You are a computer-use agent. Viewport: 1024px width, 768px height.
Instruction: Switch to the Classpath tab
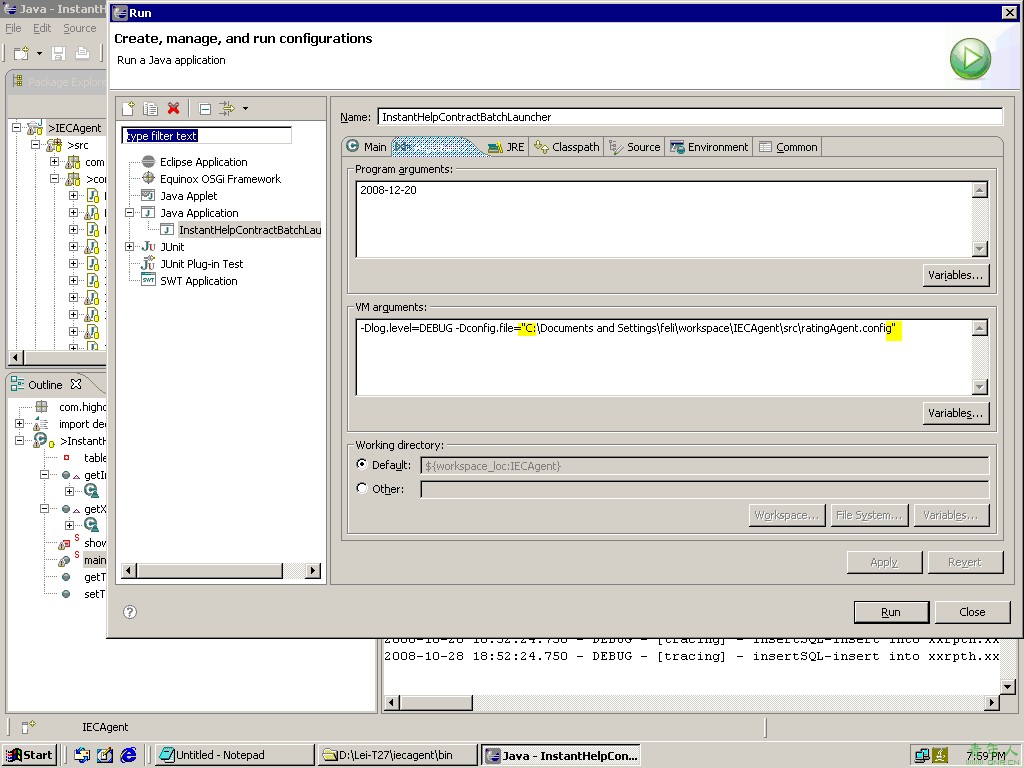click(x=566, y=147)
